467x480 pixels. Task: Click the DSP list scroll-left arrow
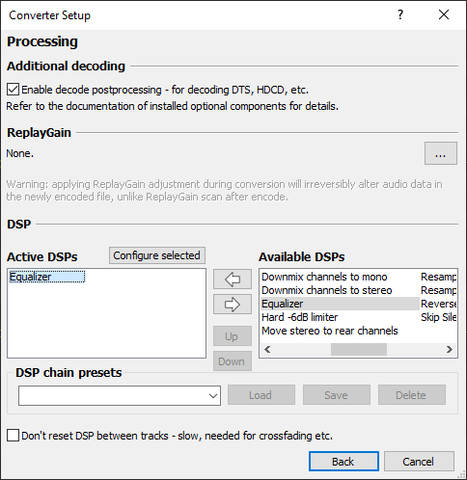pos(267,349)
